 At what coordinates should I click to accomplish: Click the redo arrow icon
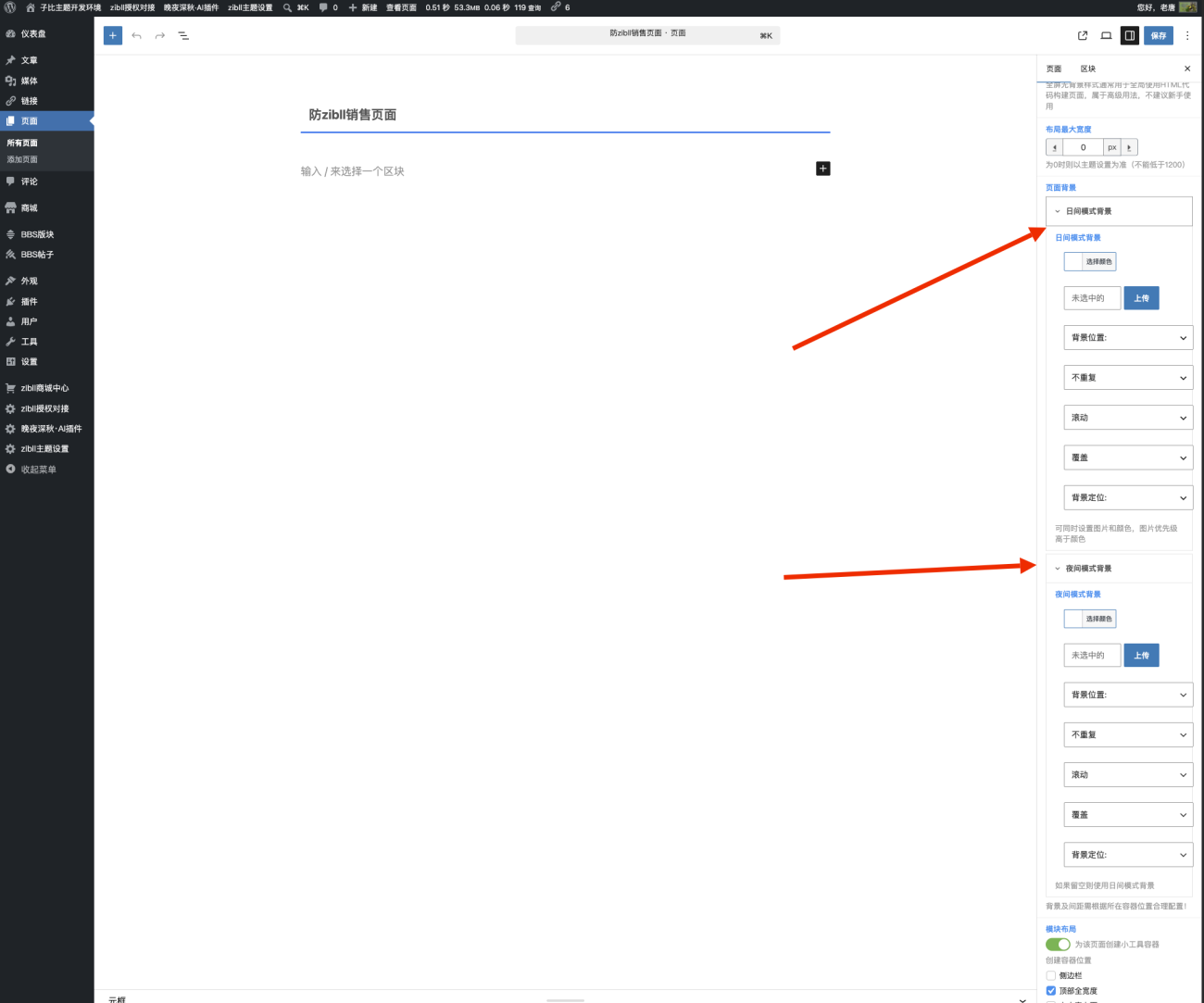159,35
